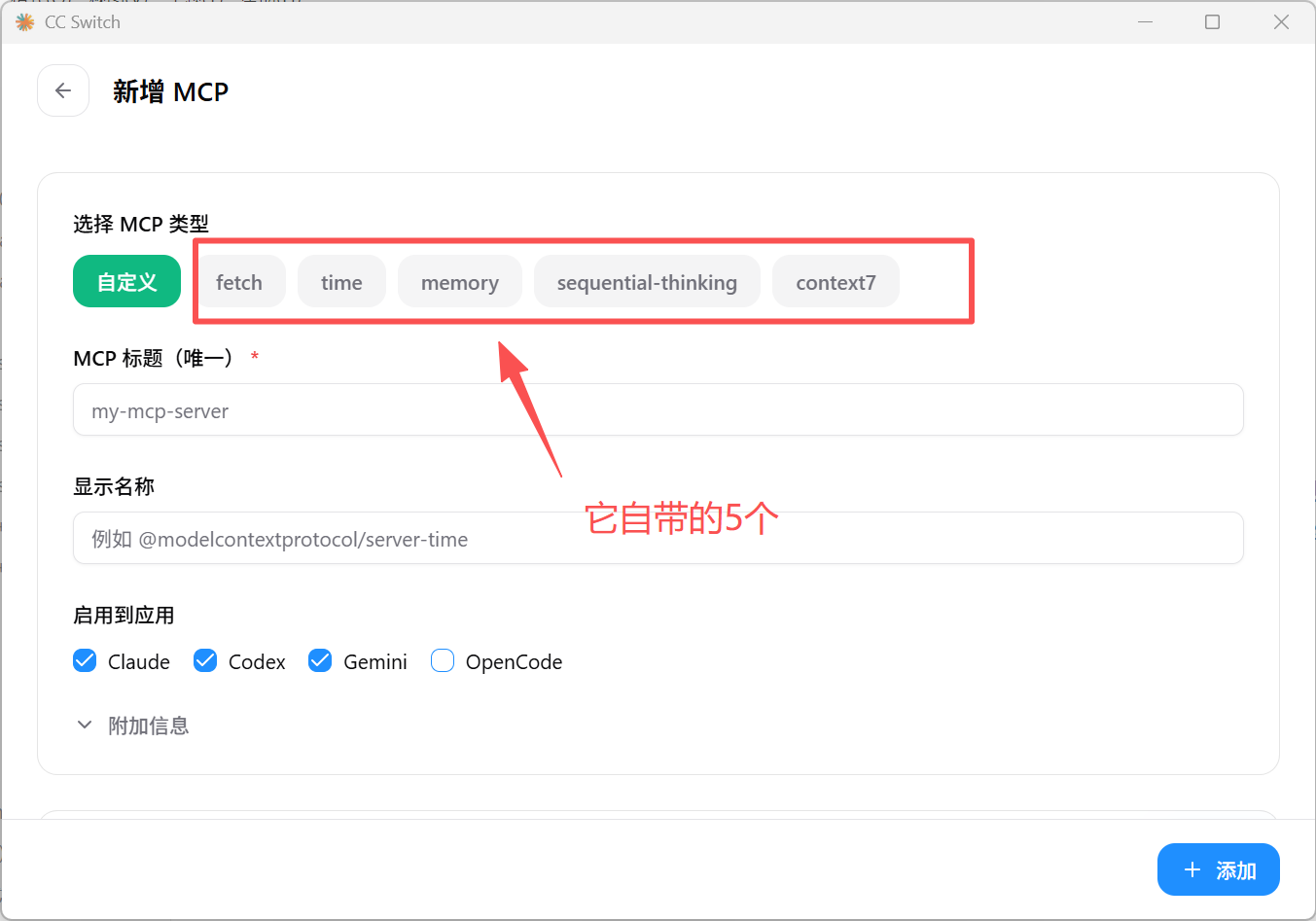
Task: Choose the time MCP preset
Action: tap(341, 281)
